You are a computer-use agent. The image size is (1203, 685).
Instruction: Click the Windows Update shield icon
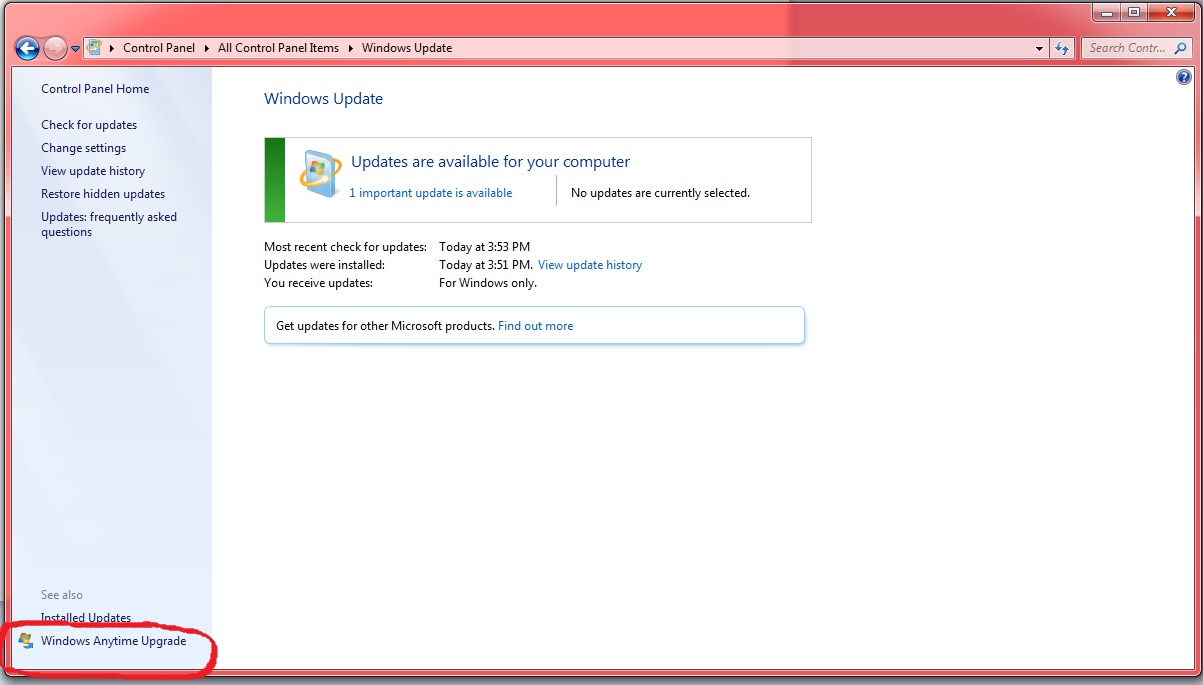tap(320, 176)
